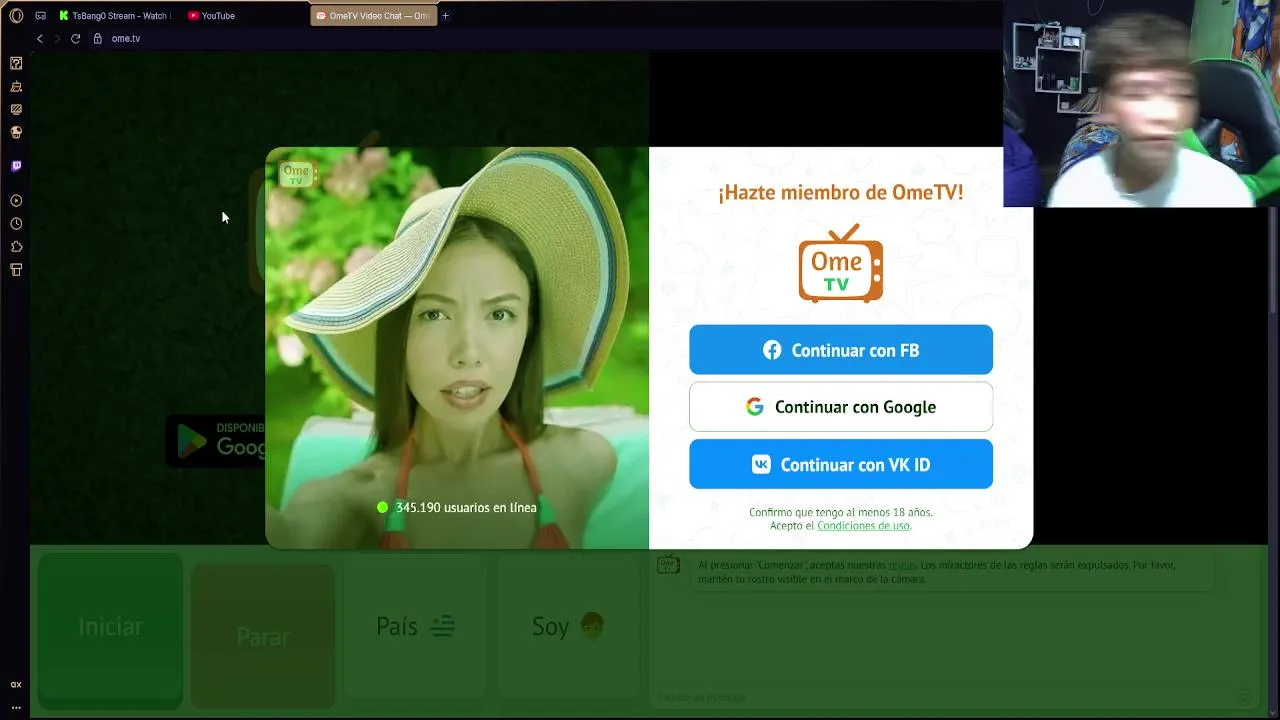Image resolution: width=1280 pixels, height=720 pixels.
Task: Click the ¡Hazte miembro de OmeTV! heading
Action: pyautogui.click(x=841, y=192)
